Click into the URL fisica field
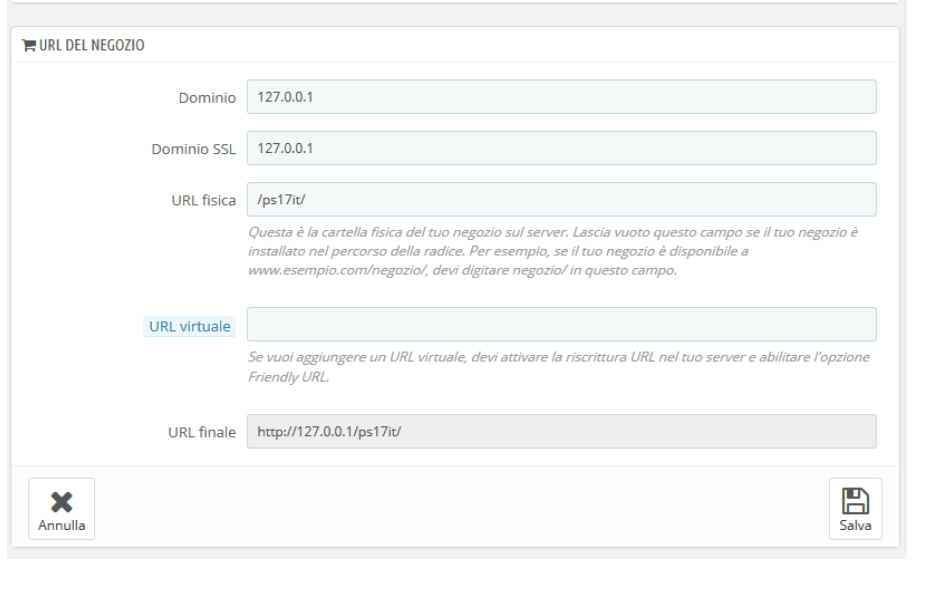This screenshot has width=943, height=604. [561, 199]
